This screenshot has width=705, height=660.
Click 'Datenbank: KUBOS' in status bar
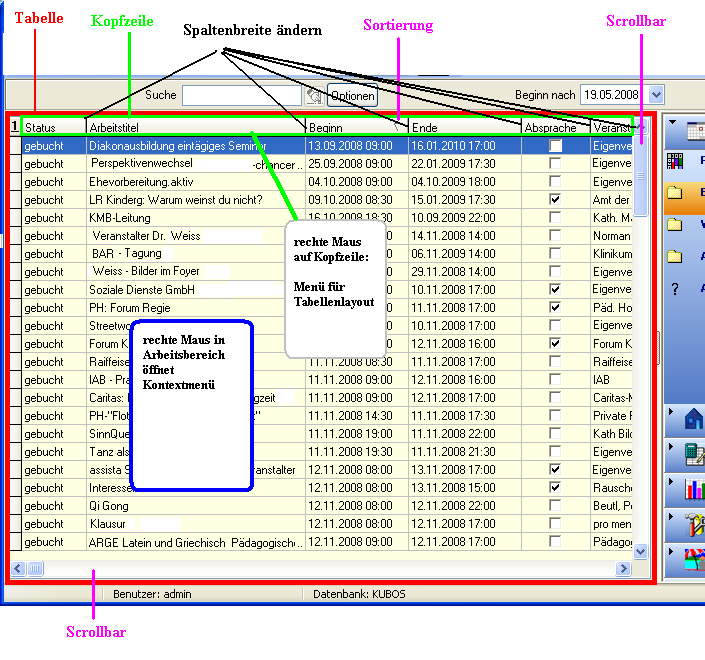pyautogui.click(x=359, y=594)
